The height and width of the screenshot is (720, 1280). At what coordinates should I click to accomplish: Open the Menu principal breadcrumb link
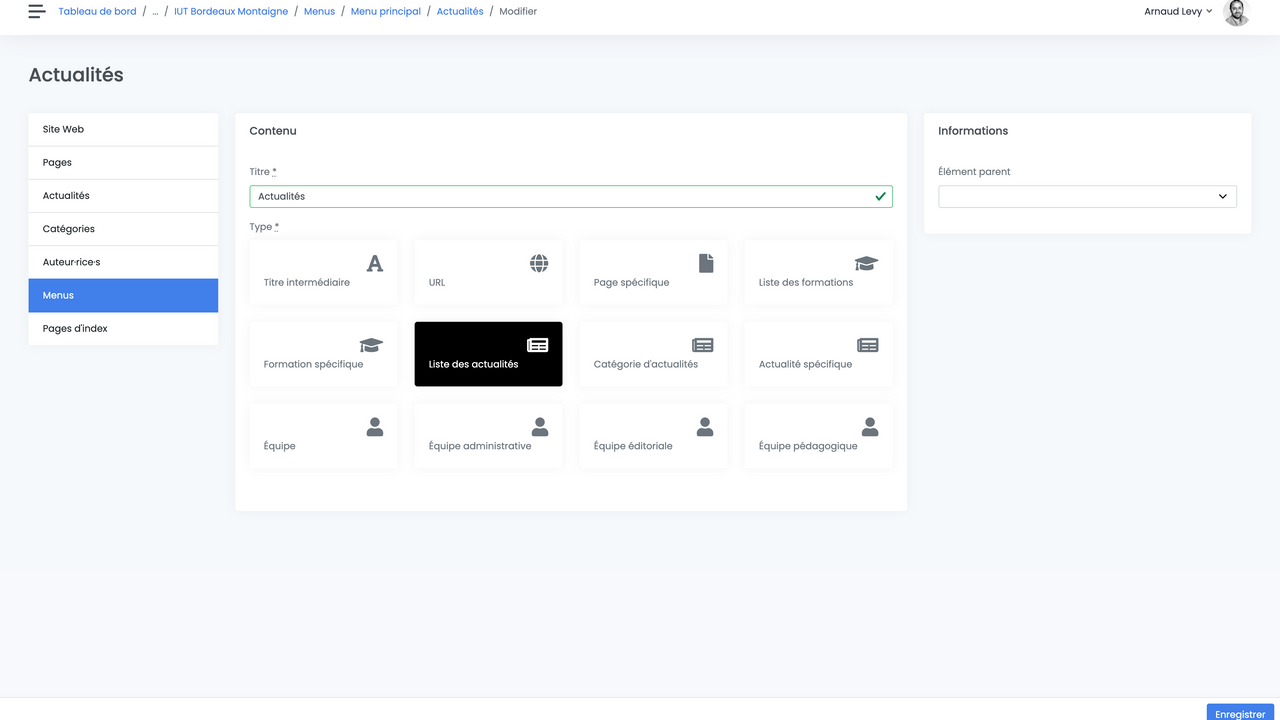(x=385, y=12)
